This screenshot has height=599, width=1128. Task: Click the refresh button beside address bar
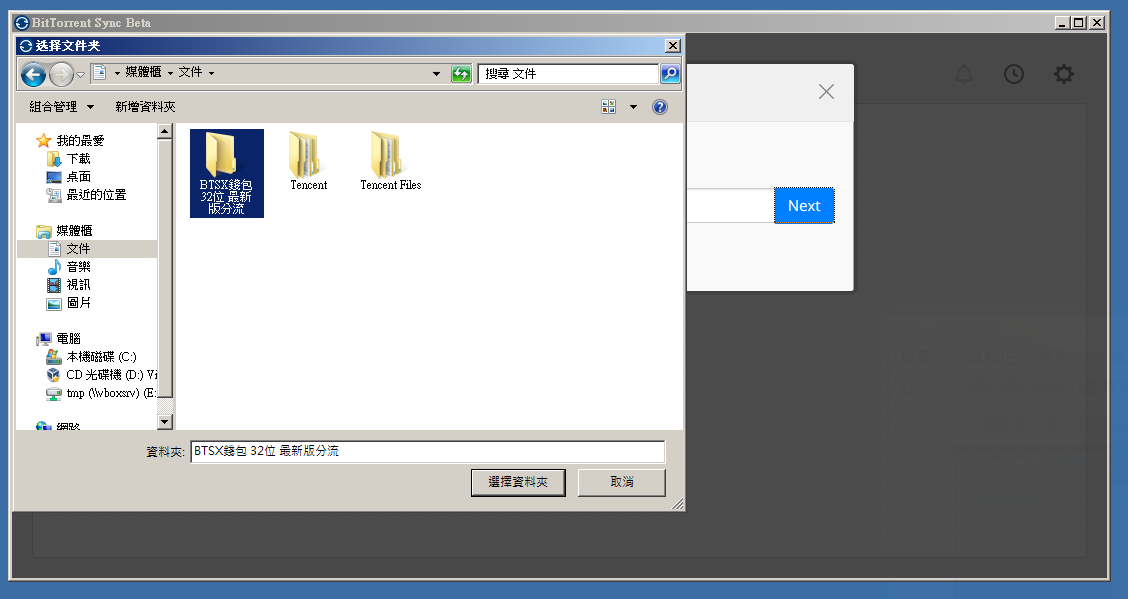pyautogui.click(x=461, y=73)
